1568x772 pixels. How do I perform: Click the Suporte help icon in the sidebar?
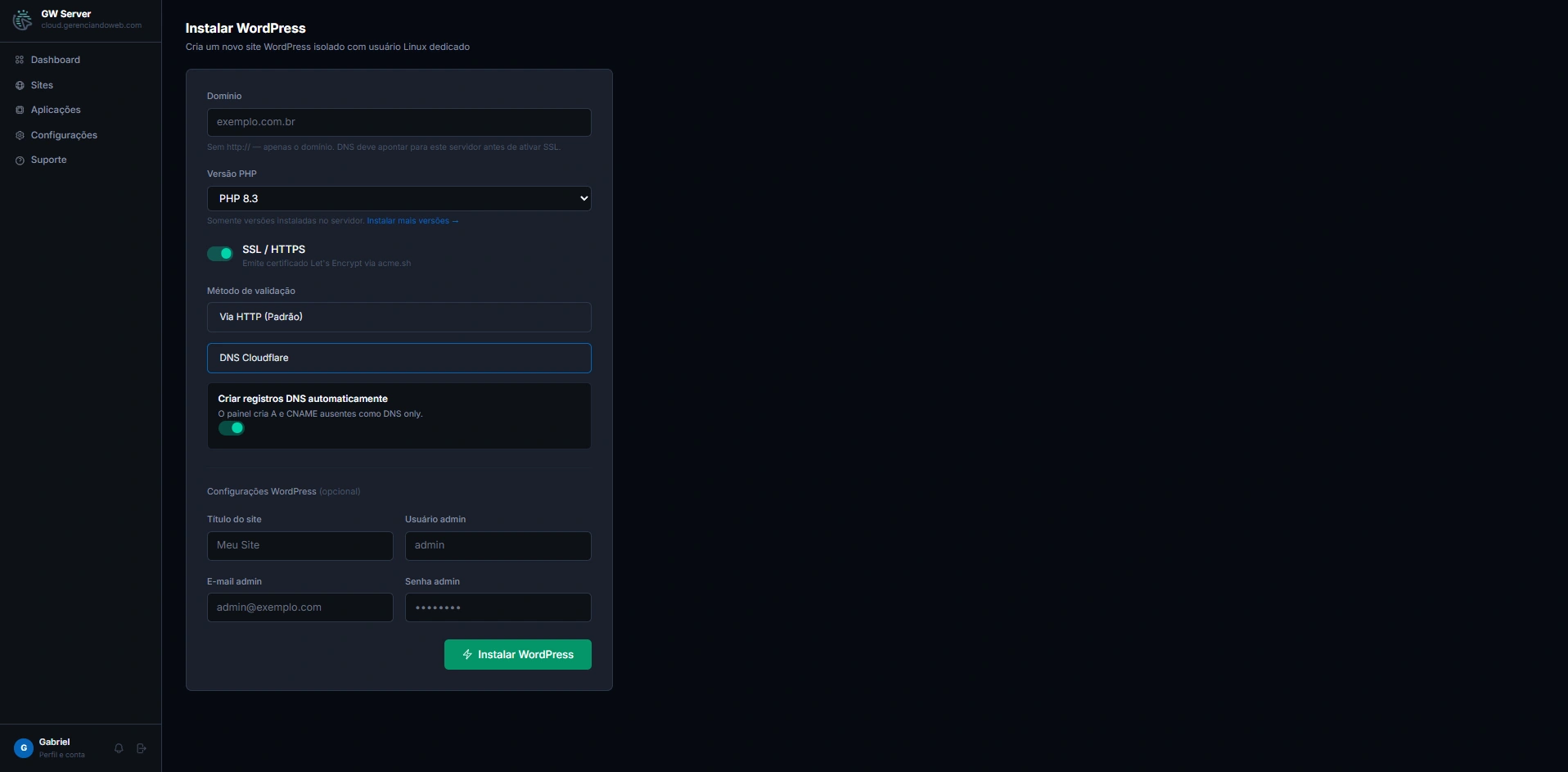(20, 160)
